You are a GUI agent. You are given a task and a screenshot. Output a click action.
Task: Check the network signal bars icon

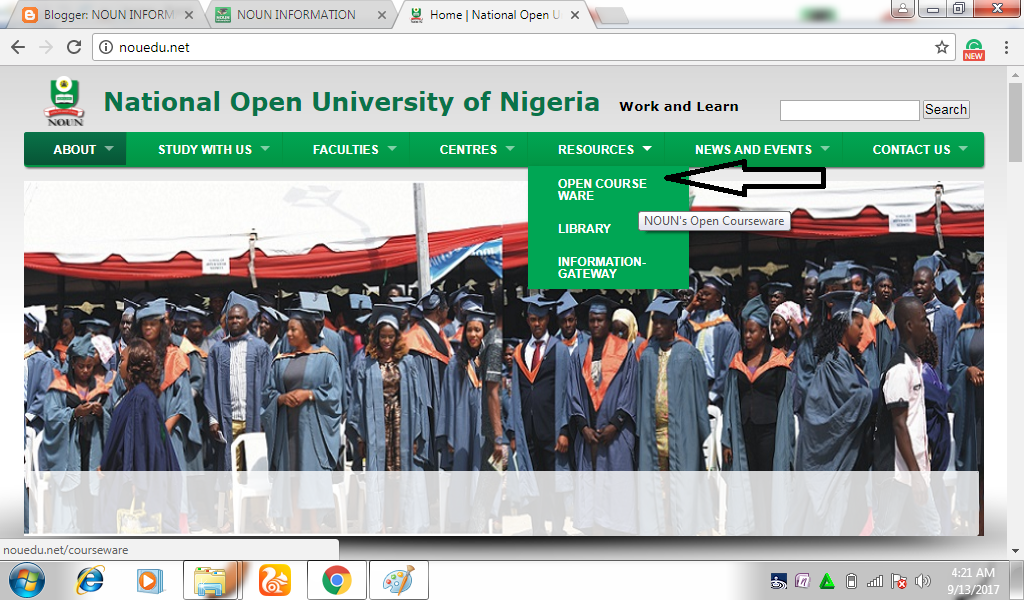874,580
